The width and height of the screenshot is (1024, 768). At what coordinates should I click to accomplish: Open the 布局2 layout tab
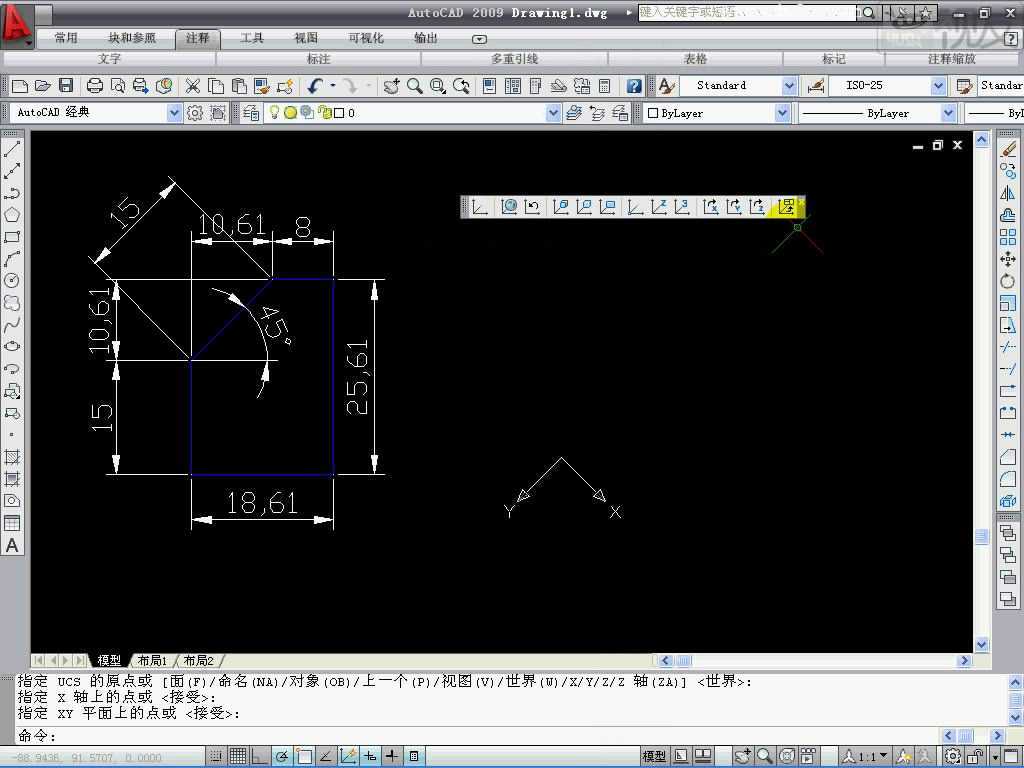pos(199,660)
